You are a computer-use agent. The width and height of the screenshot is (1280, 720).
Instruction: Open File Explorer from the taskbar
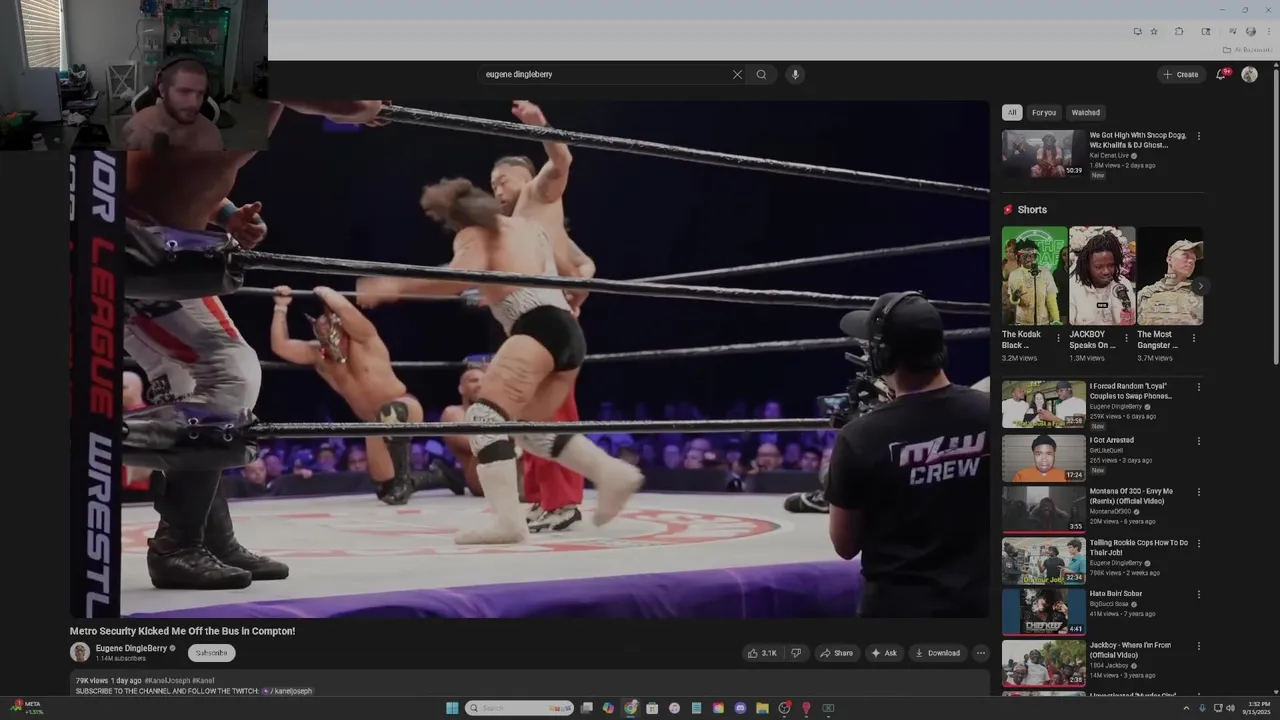(762, 708)
